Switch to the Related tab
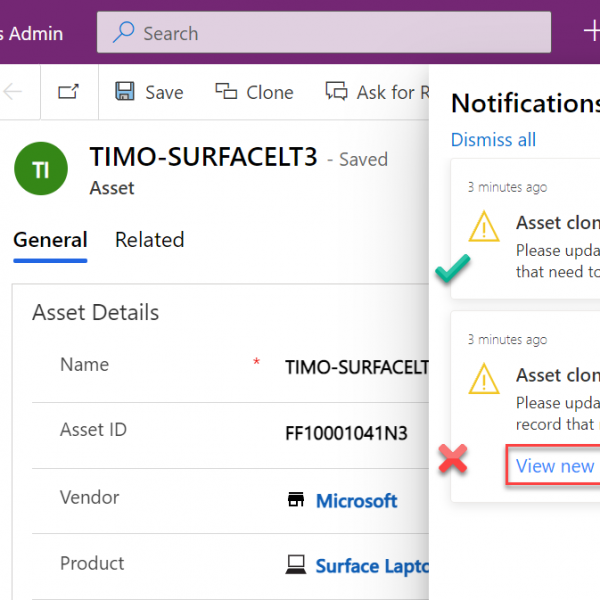 click(150, 240)
